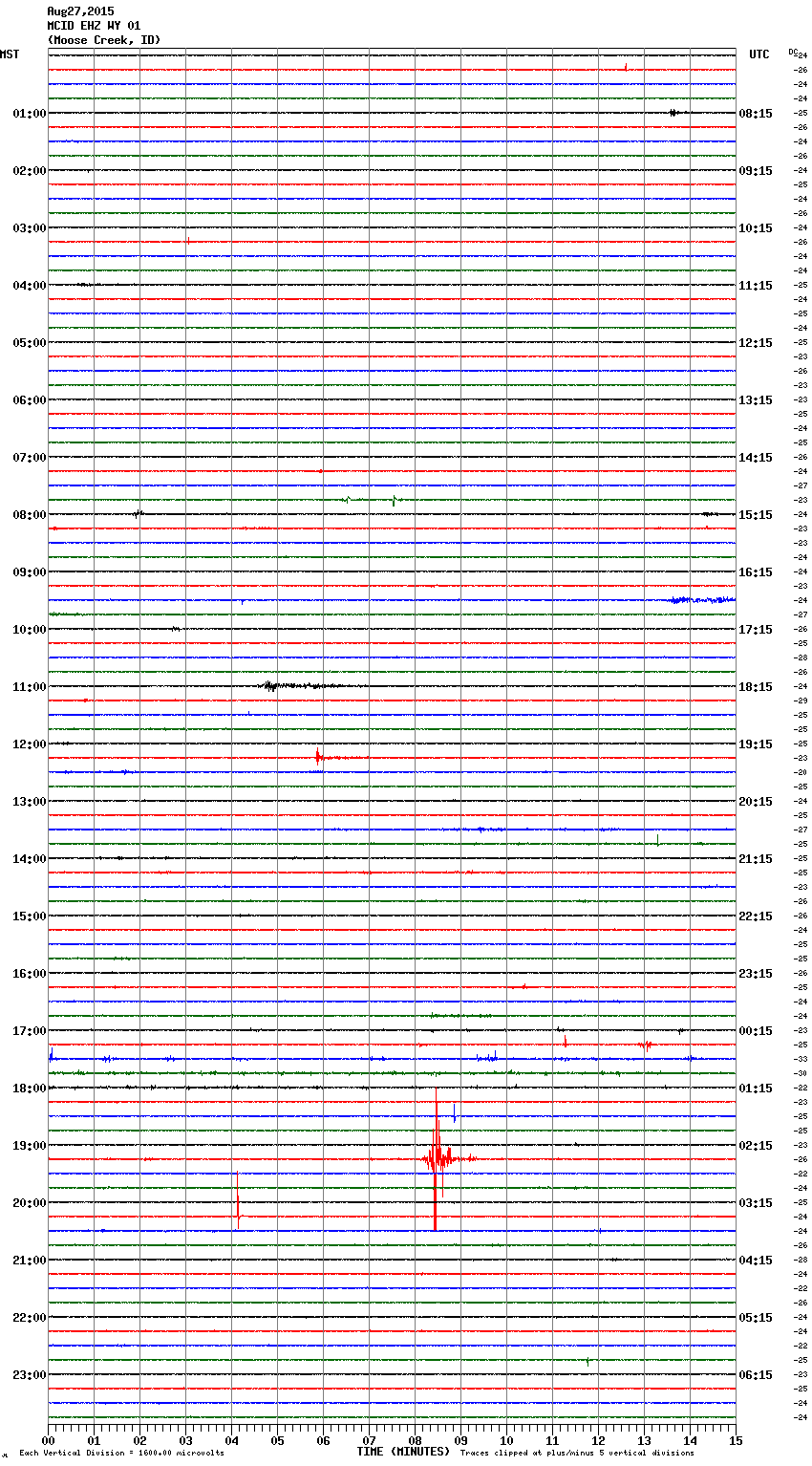Select the 13:00 MST time label
This screenshot has width=812, height=1466.
(x=30, y=802)
